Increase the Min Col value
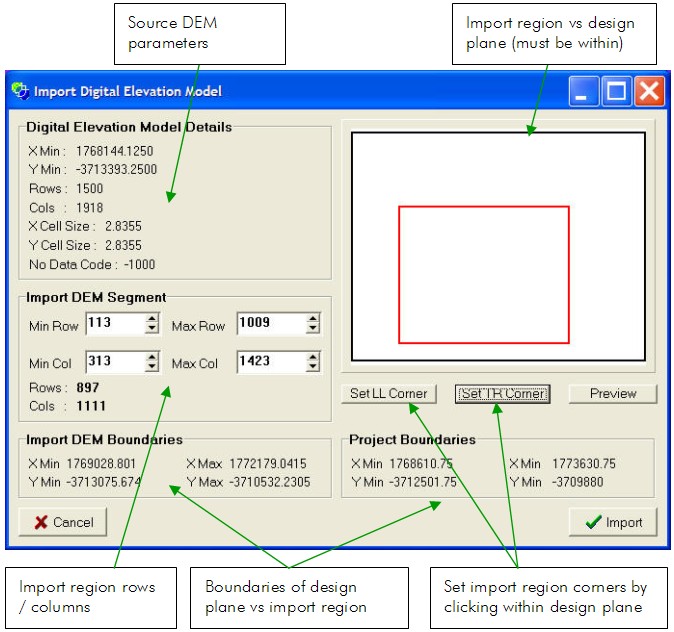 point(152,356)
